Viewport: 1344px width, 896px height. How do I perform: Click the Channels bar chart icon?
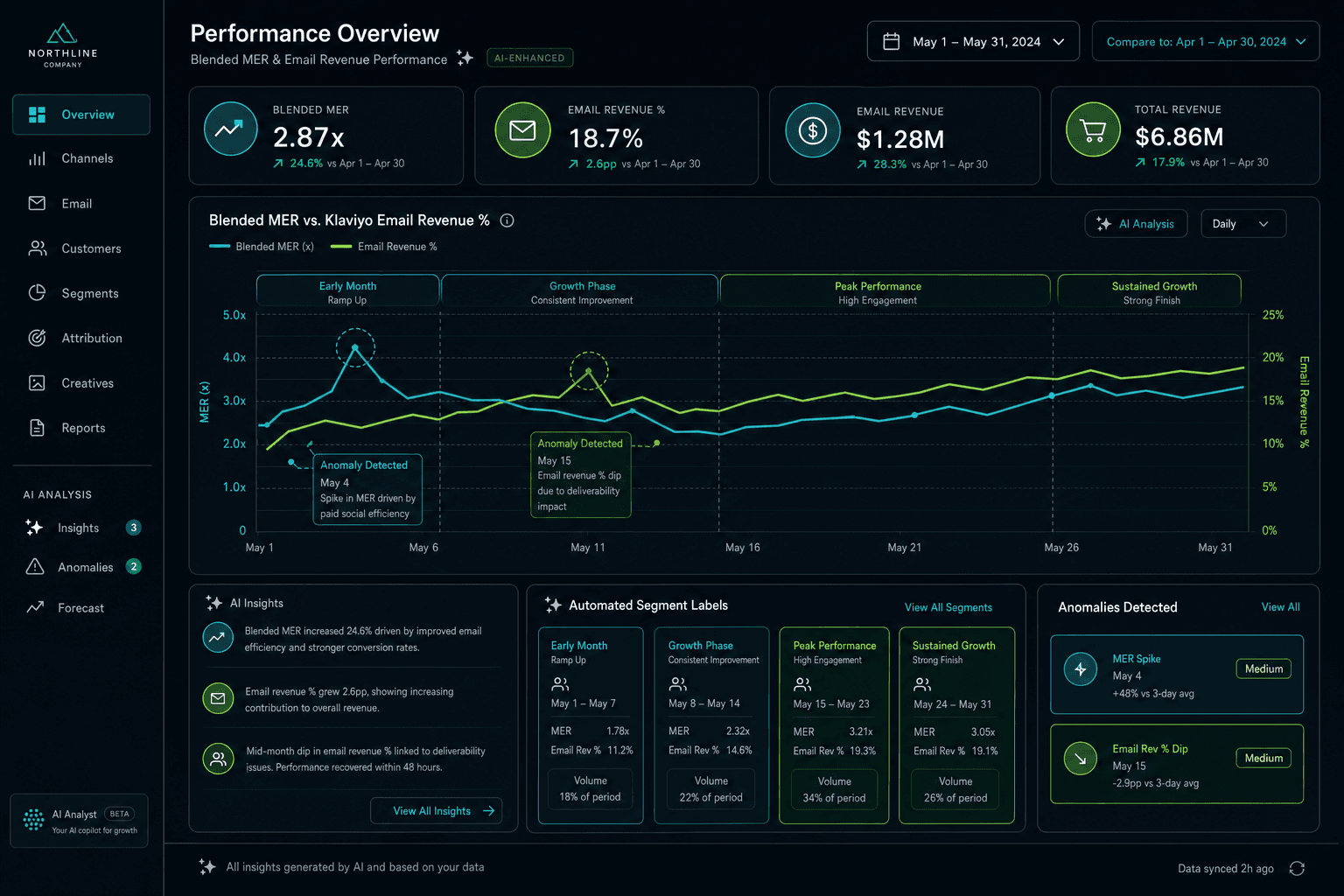point(37,158)
